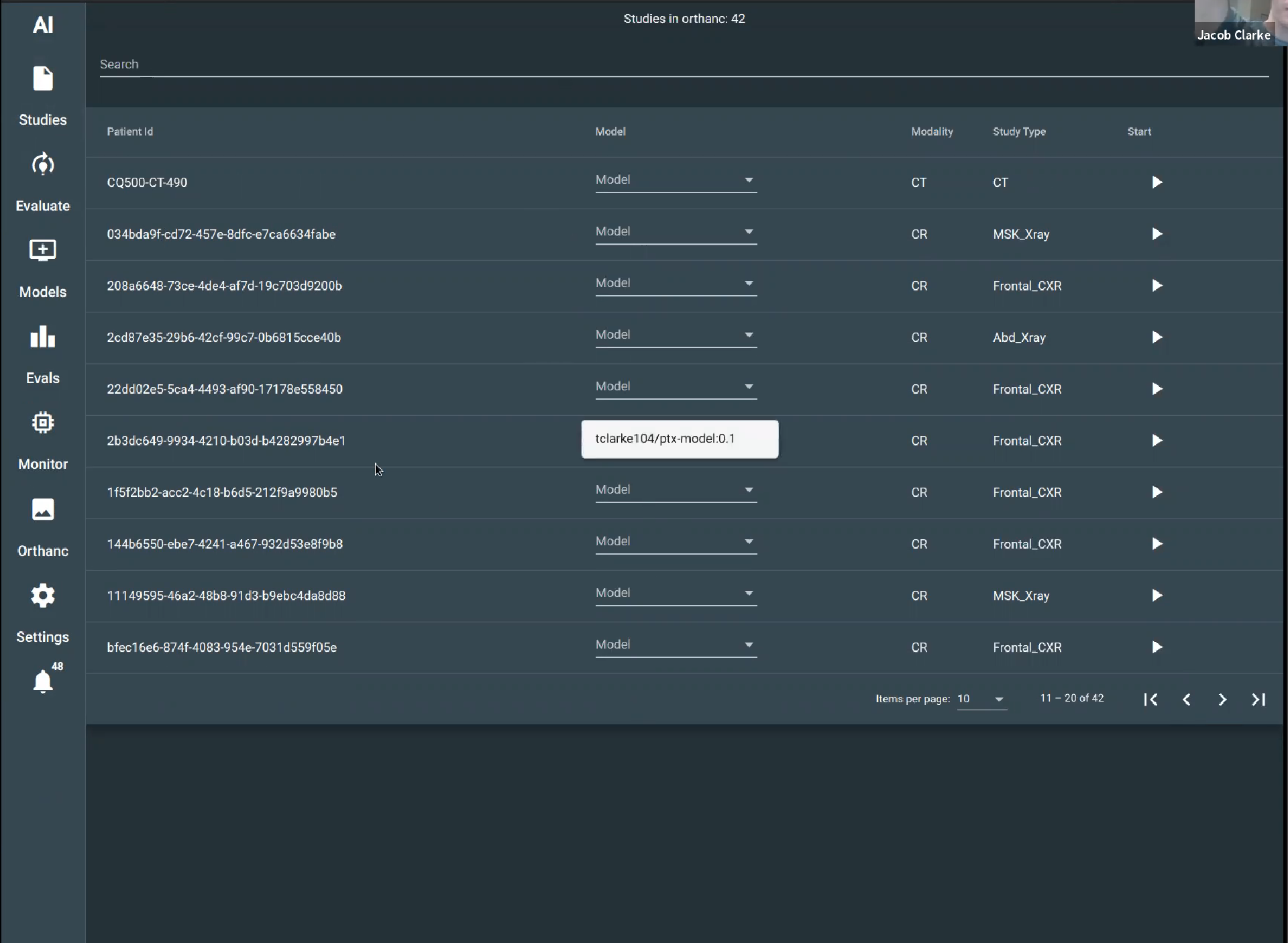Click 11 – 20 of 42 range label
Image resolution: width=1288 pixels, height=943 pixels.
click(x=1072, y=698)
